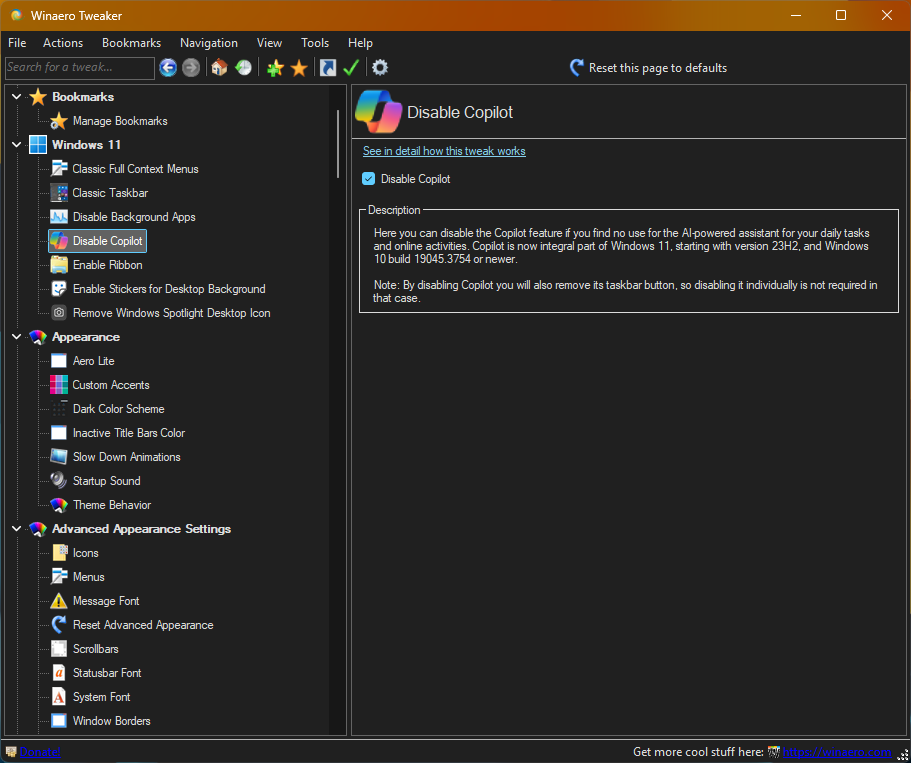Click Reset this page to defaults

click(x=648, y=68)
